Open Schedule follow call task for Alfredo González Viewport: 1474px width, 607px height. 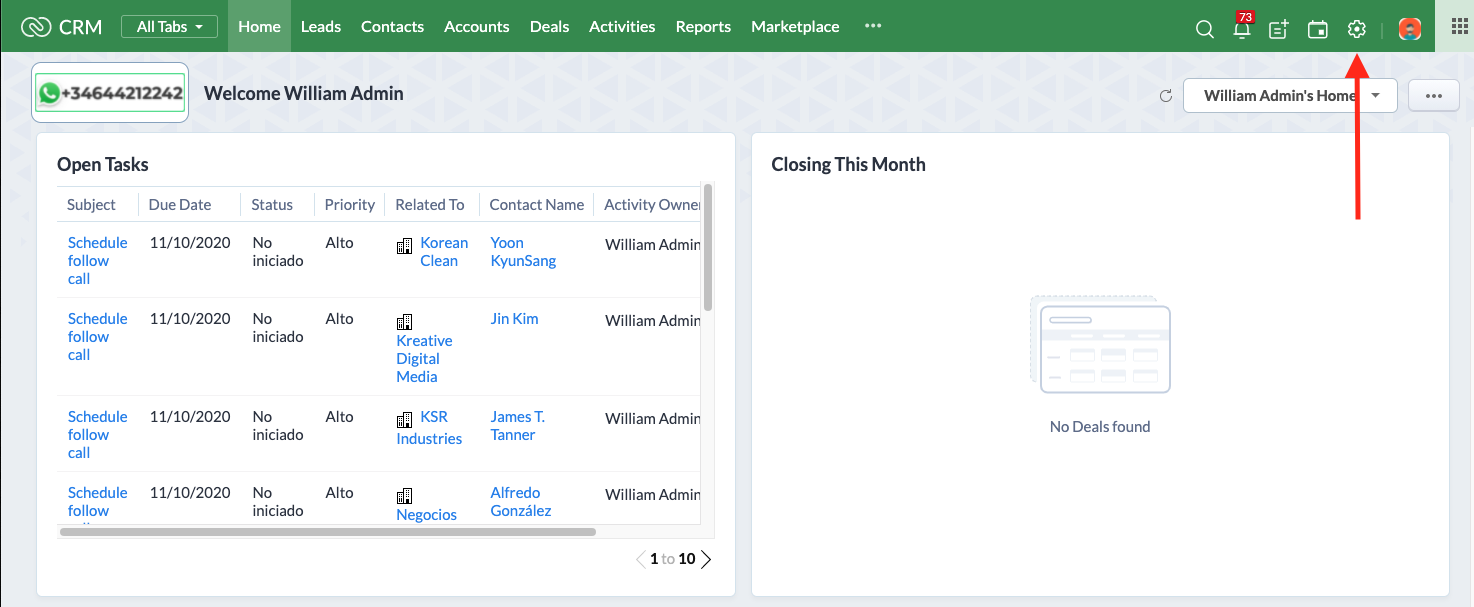point(98,505)
